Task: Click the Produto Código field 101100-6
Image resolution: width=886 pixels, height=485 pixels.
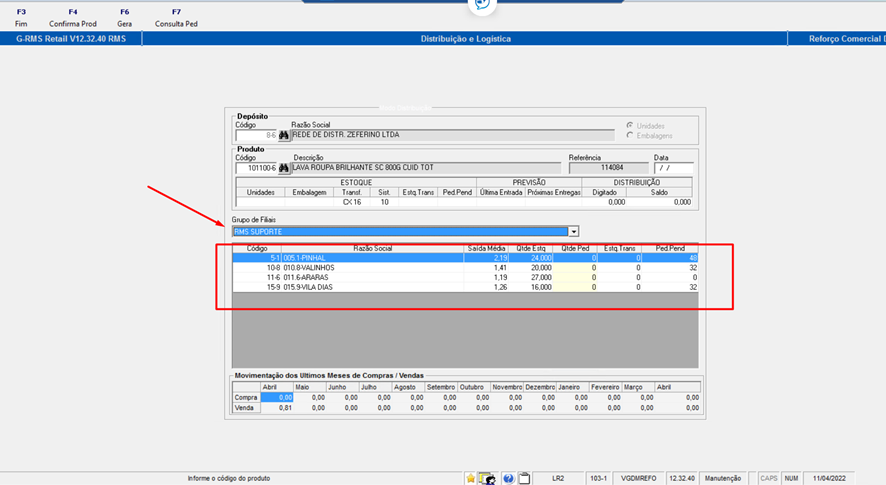Action: click(256, 168)
